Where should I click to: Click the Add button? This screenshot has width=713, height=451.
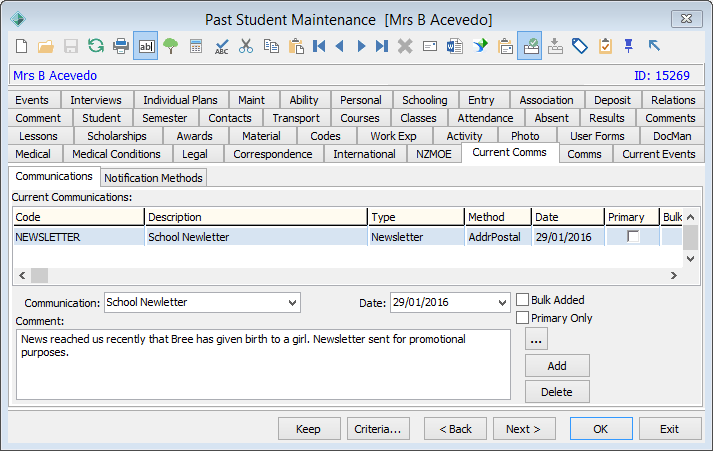pyautogui.click(x=557, y=366)
